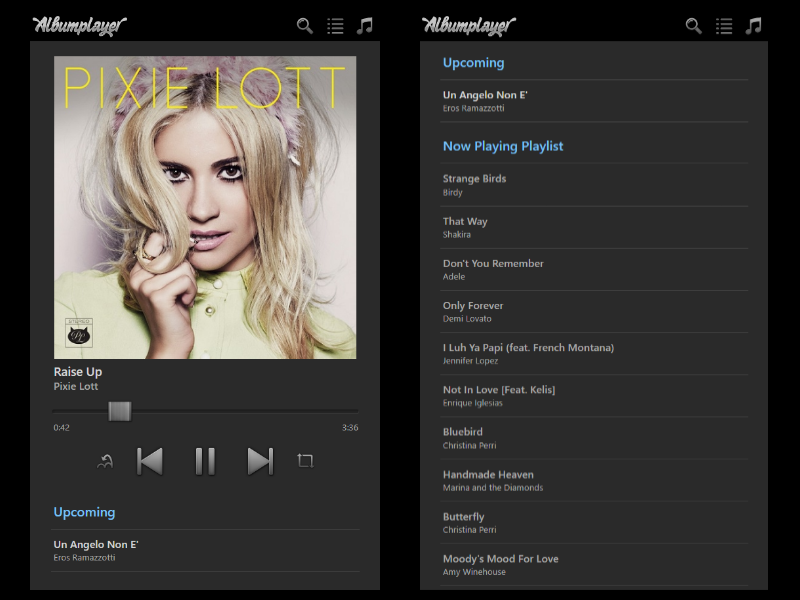
Task: Click the artist name Demi Lovato
Action: 467,319
